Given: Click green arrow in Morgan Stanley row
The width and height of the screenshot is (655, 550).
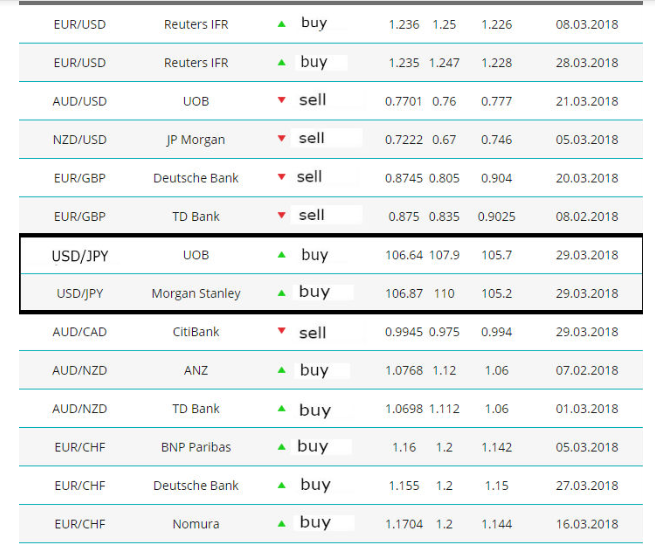Looking at the screenshot, I should (282, 293).
